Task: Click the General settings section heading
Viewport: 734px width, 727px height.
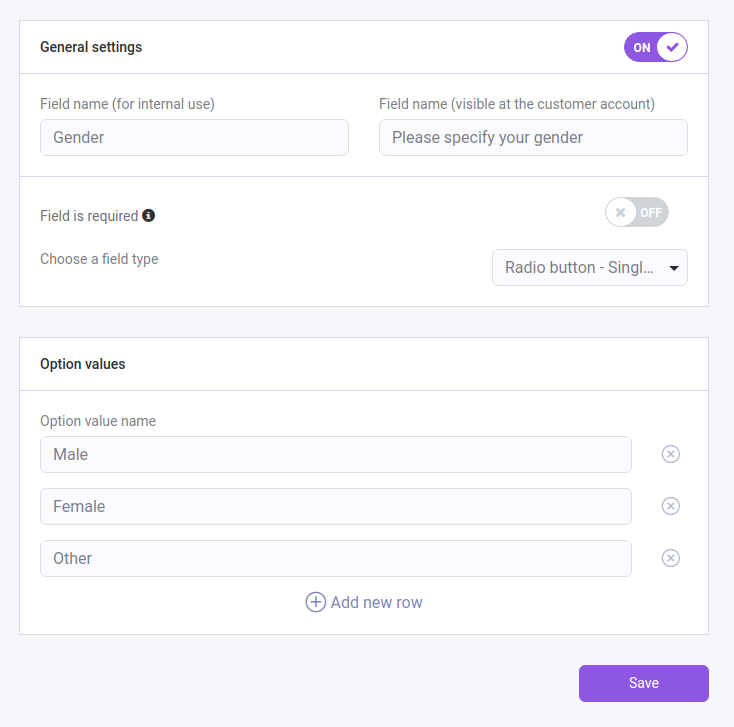Action: (91, 47)
